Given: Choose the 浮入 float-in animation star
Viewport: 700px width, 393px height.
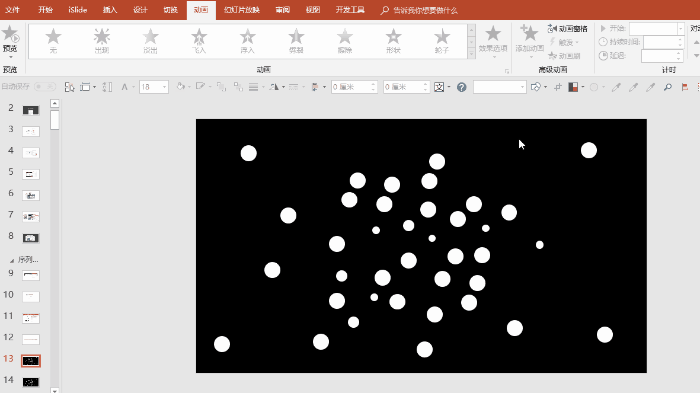Looking at the screenshot, I should coord(247,41).
